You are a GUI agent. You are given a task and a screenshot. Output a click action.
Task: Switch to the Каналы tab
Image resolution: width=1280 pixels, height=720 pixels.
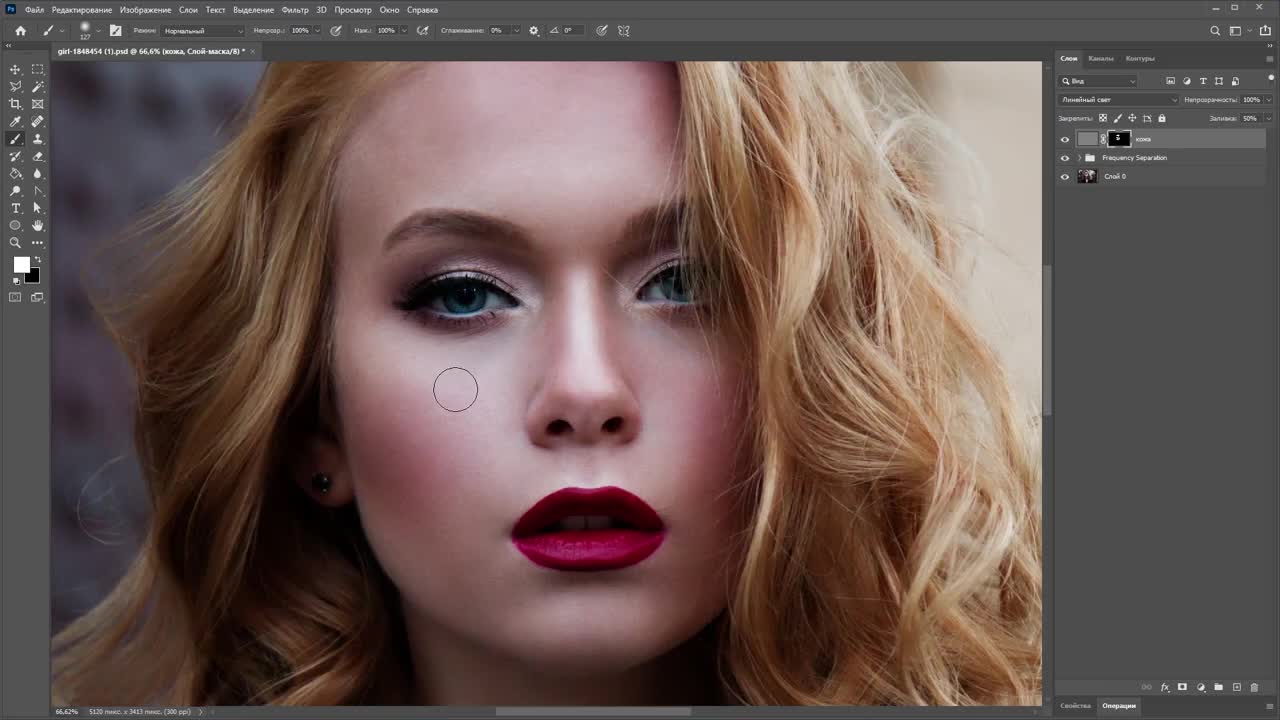coord(1101,58)
